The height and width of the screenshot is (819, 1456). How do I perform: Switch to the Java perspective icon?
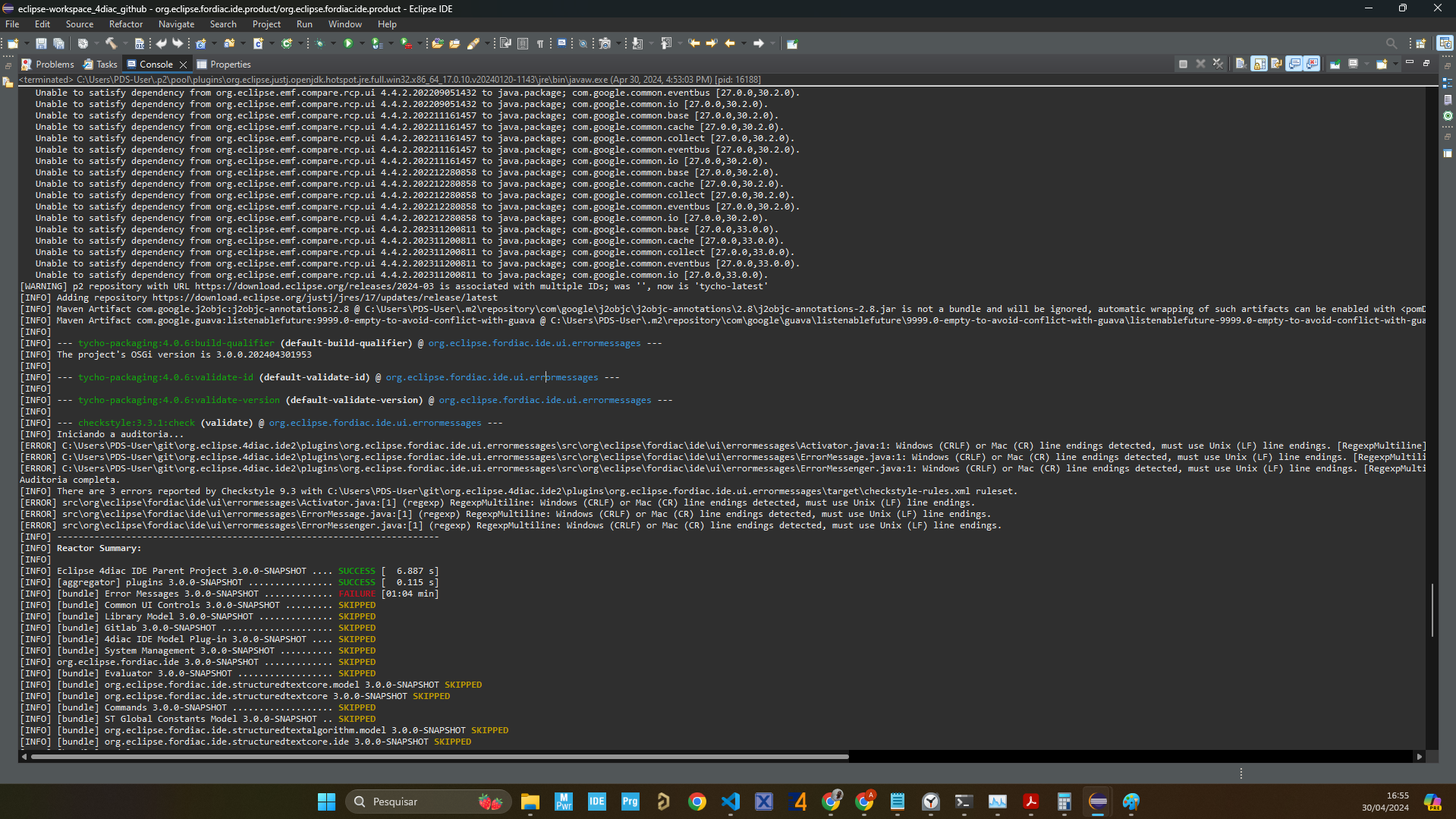click(x=1445, y=43)
